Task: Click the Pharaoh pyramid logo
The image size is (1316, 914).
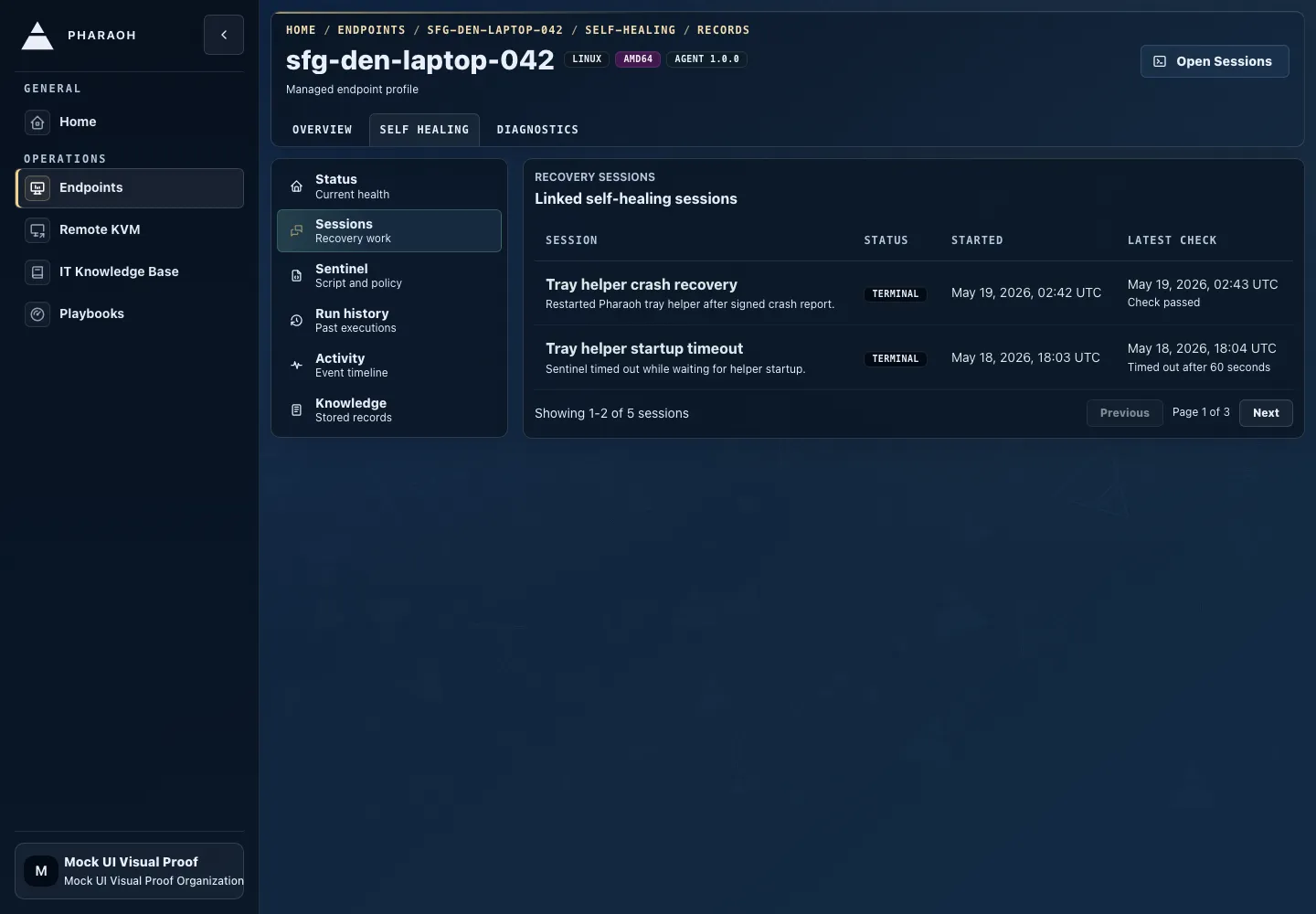Action: point(37,36)
